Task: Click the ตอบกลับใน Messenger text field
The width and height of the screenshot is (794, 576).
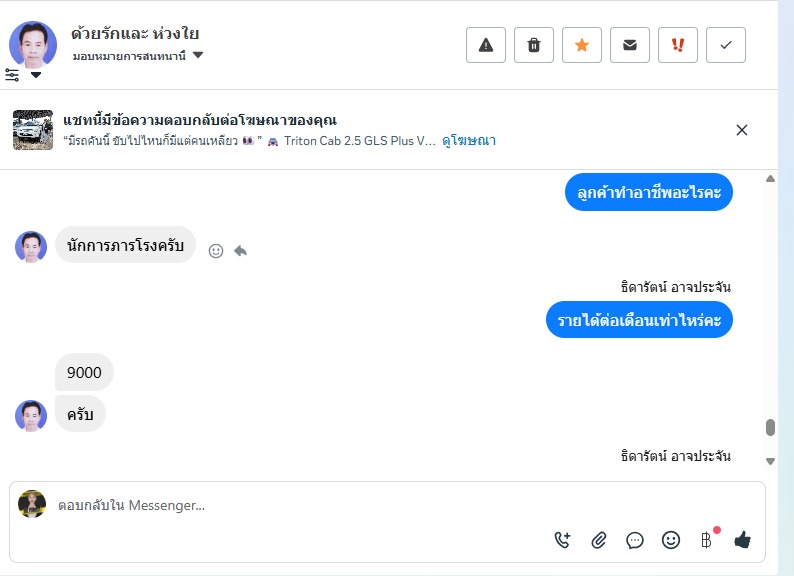Action: [300, 506]
